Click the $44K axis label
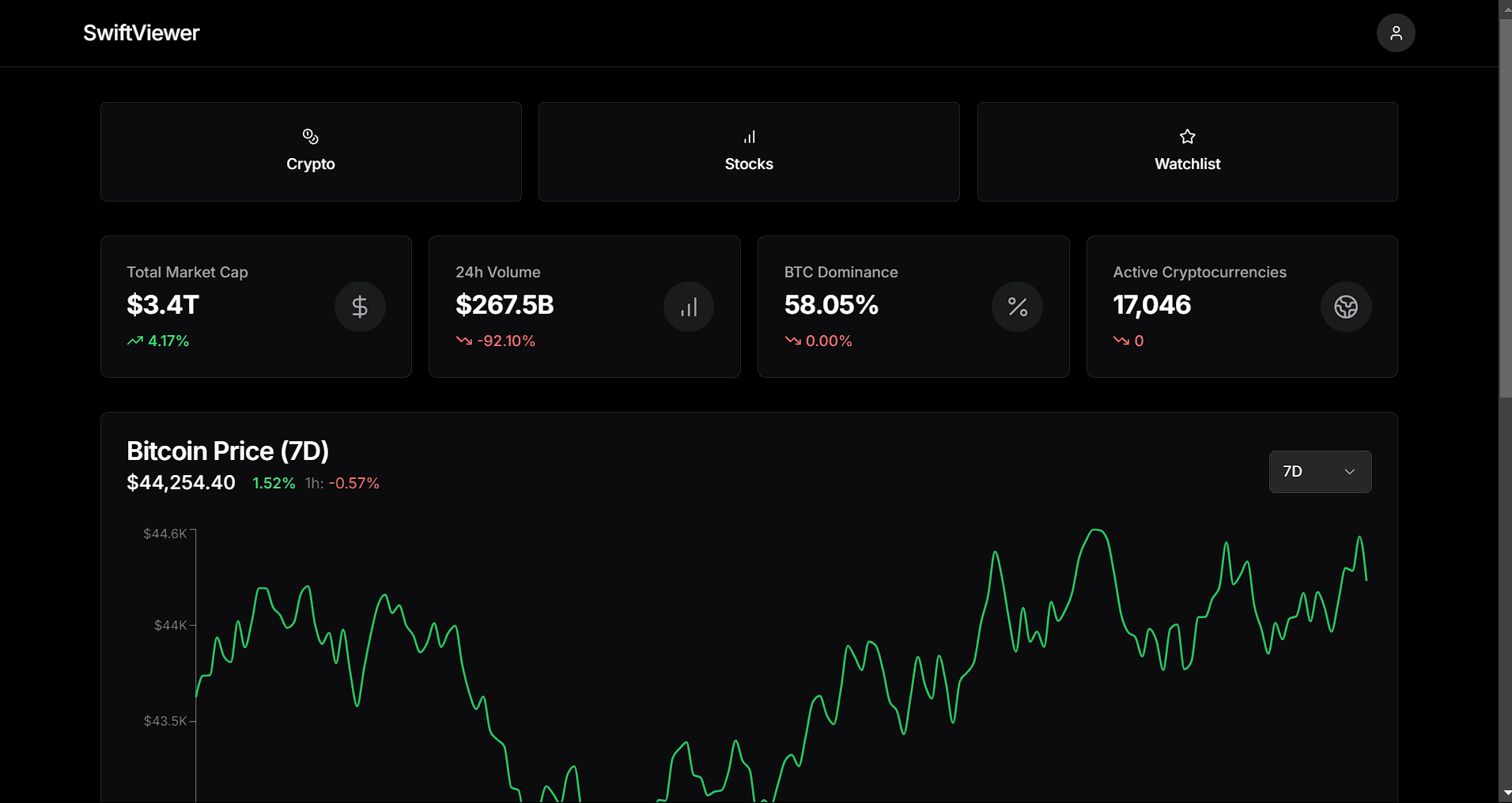 171,626
